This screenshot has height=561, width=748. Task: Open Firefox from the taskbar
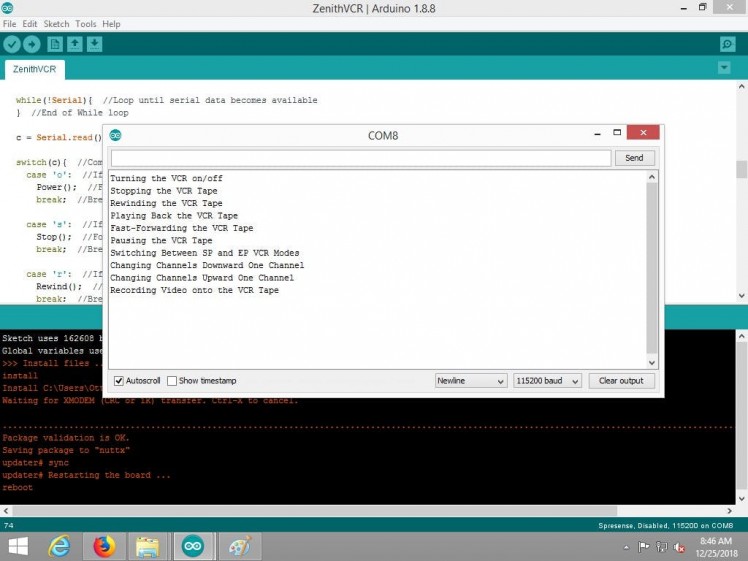pos(104,546)
